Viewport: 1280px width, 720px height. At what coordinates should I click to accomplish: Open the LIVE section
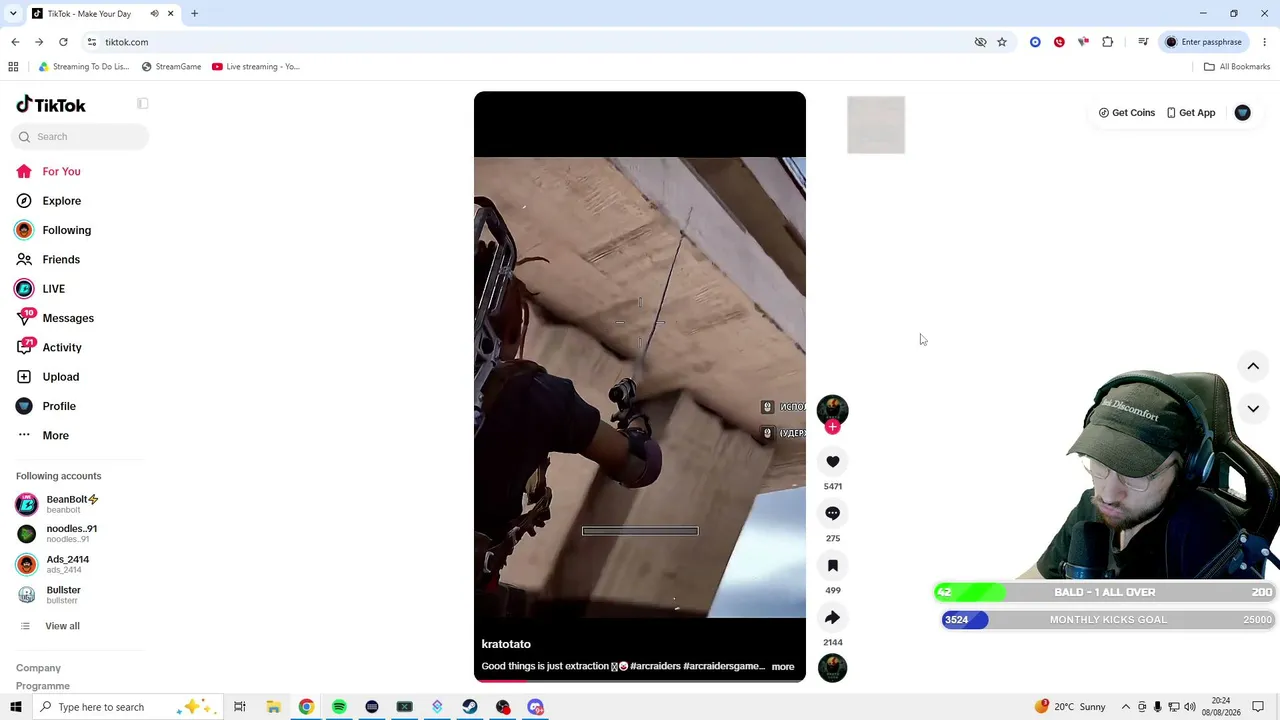53,289
